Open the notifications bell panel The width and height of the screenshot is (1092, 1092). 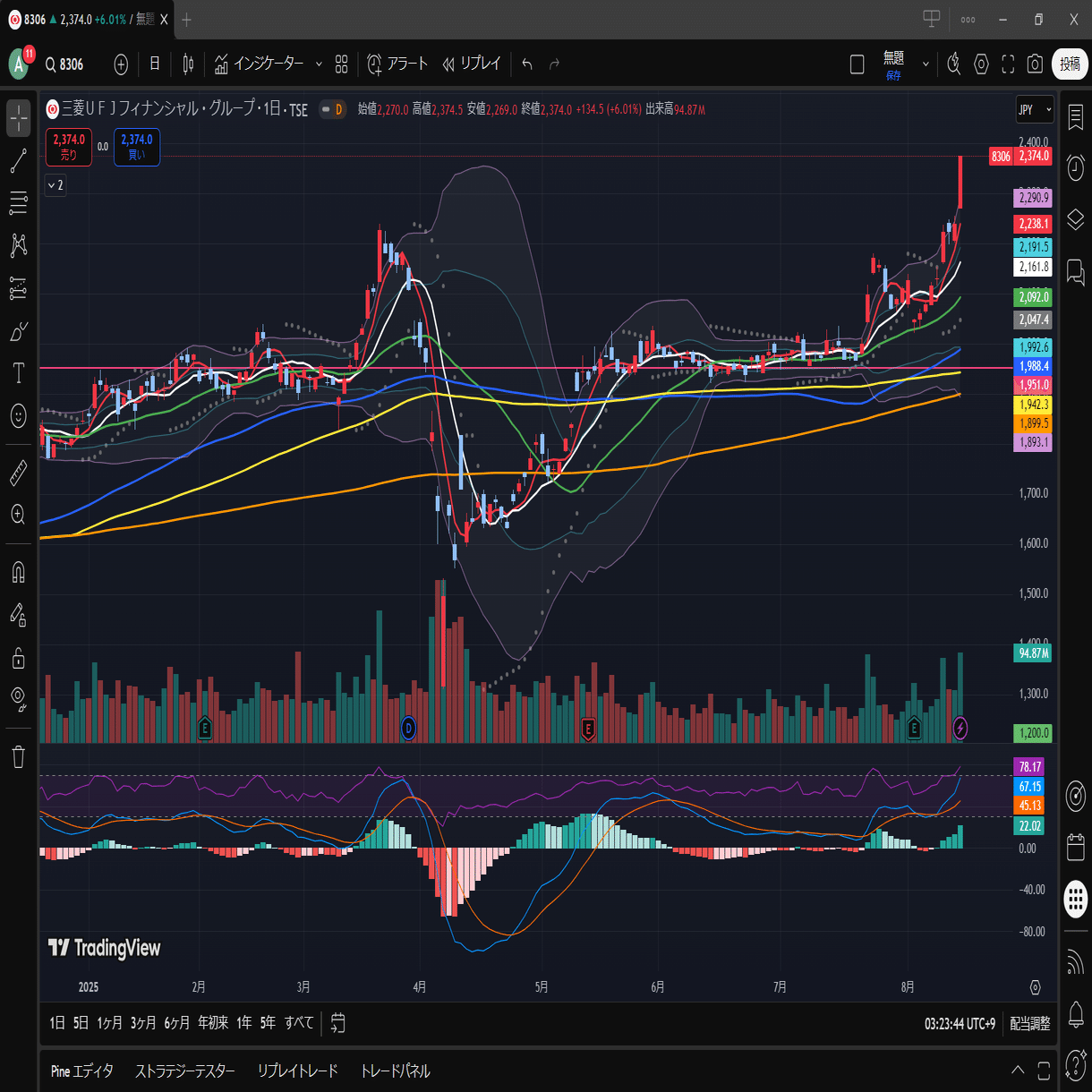click(x=1076, y=1015)
